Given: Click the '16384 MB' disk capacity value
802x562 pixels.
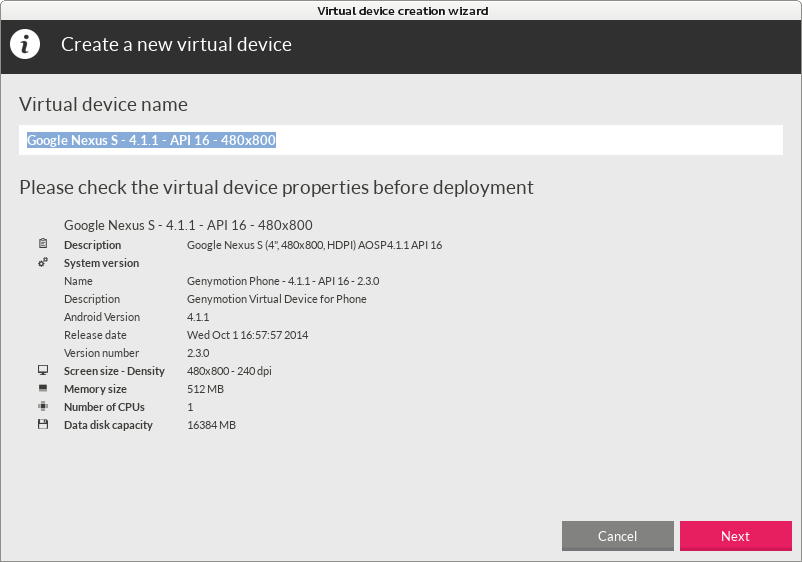Looking at the screenshot, I should 211,425.
